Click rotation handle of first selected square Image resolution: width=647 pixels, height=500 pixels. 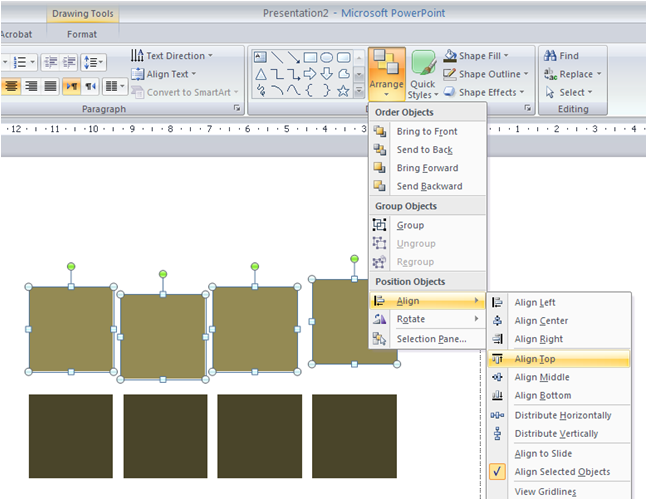click(x=71, y=267)
